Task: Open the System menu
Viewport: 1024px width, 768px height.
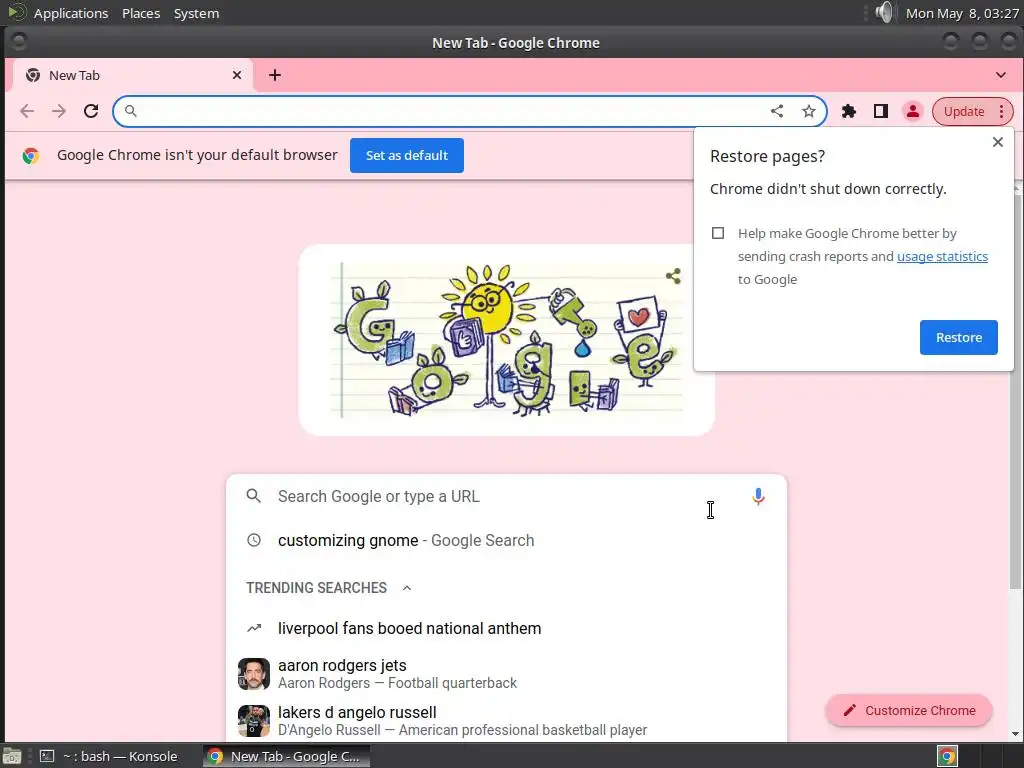Action: pos(196,13)
